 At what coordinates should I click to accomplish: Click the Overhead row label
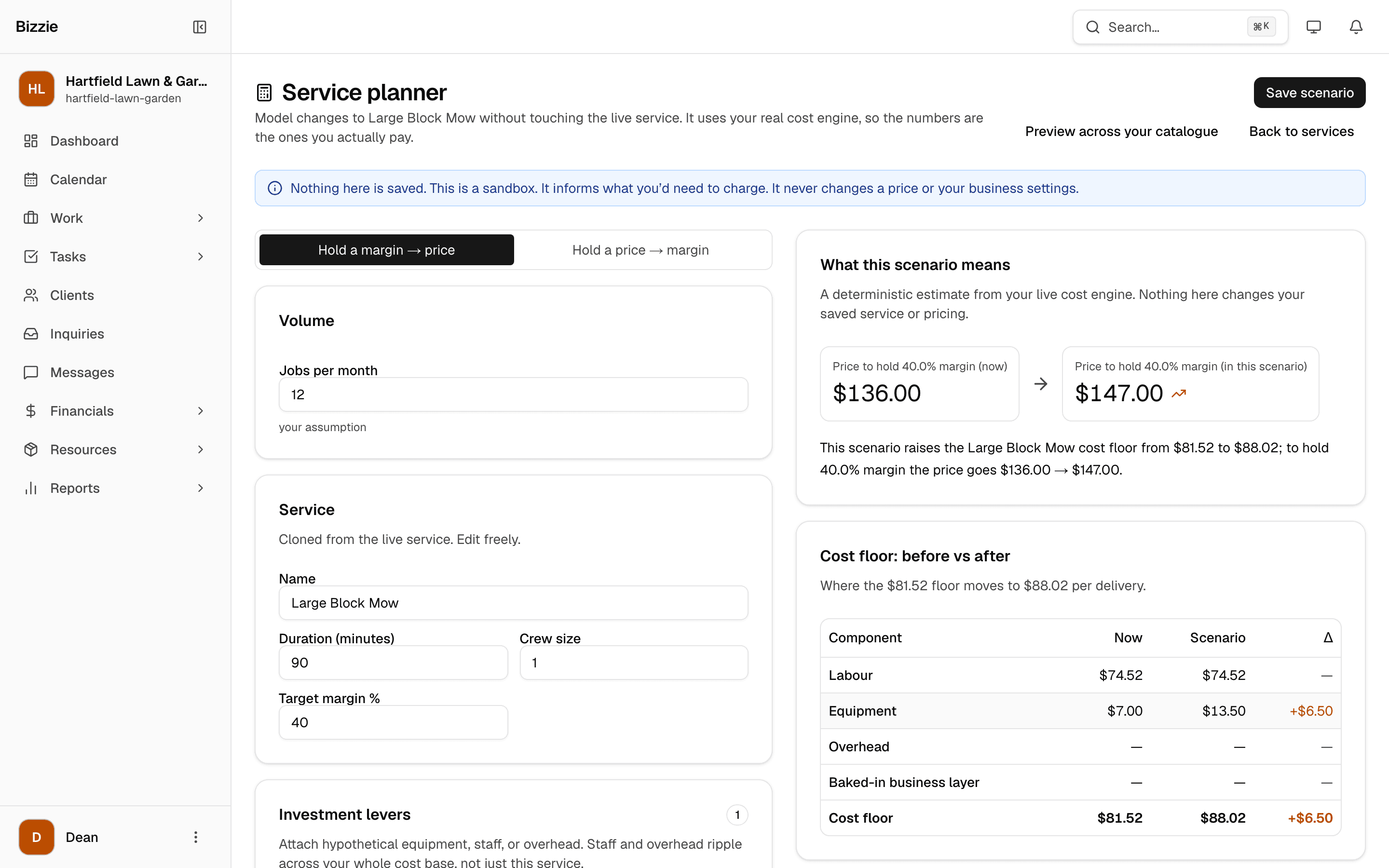[x=858, y=746]
